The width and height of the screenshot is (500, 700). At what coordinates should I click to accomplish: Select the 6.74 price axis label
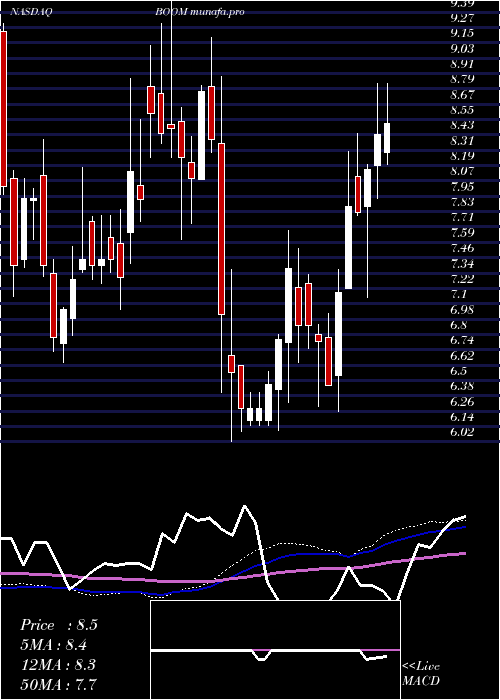(462, 340)
